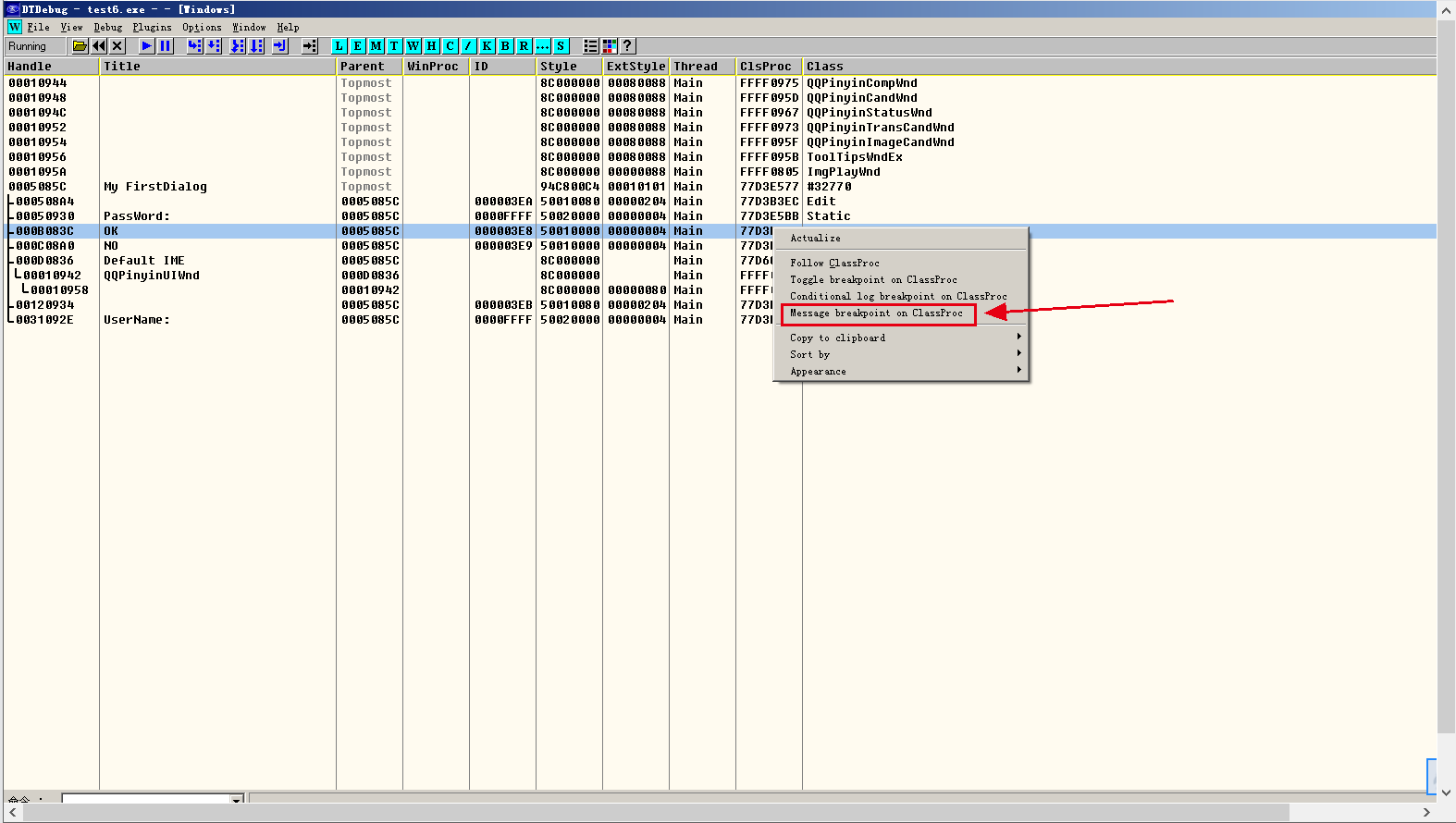
Task: Open Windows list with cyan W toolbar icon
Action: tap(413, 46)
